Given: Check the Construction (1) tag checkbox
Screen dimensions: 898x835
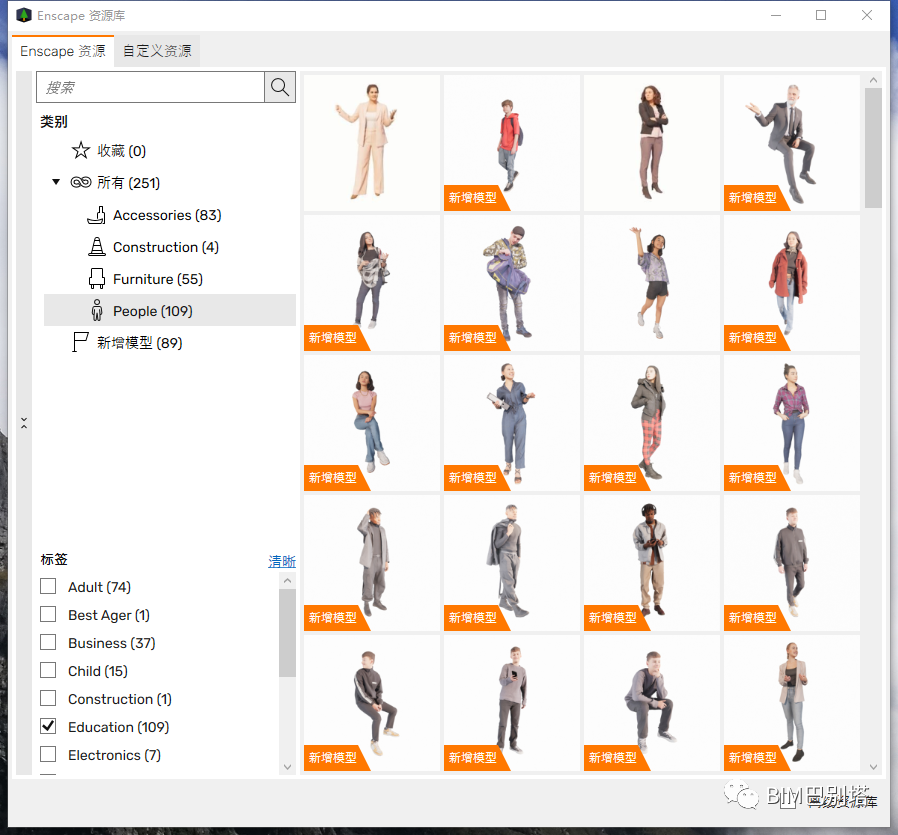Looking at the screenshot, I should click(48, 699).
